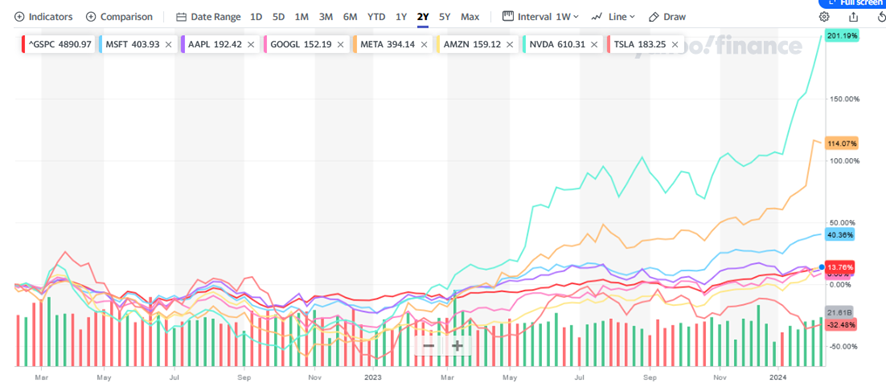Viewport: 886px width, 391px height.
Task: Click the AAPL 192.42 legend label
Action: point(216,44)
